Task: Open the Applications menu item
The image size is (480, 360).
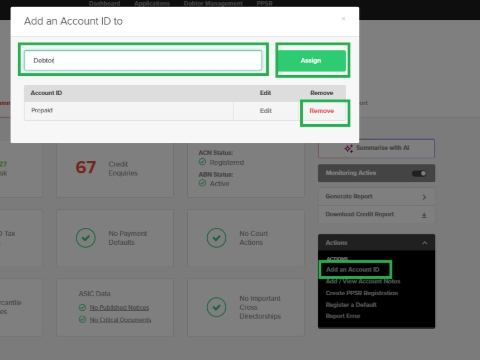Action: [152, 3]
